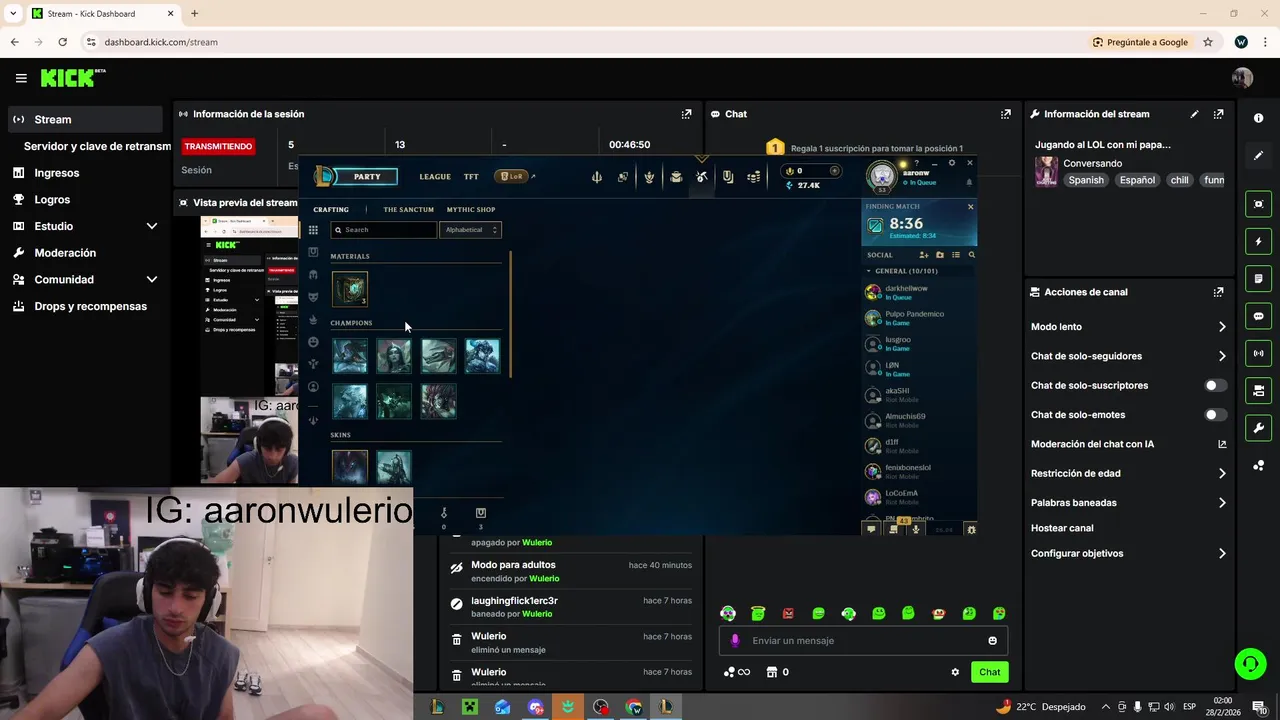This screenshot has width=1280, height=720.
Task: Toggle Chat de solo-suscriptores
Action: 1215,385
